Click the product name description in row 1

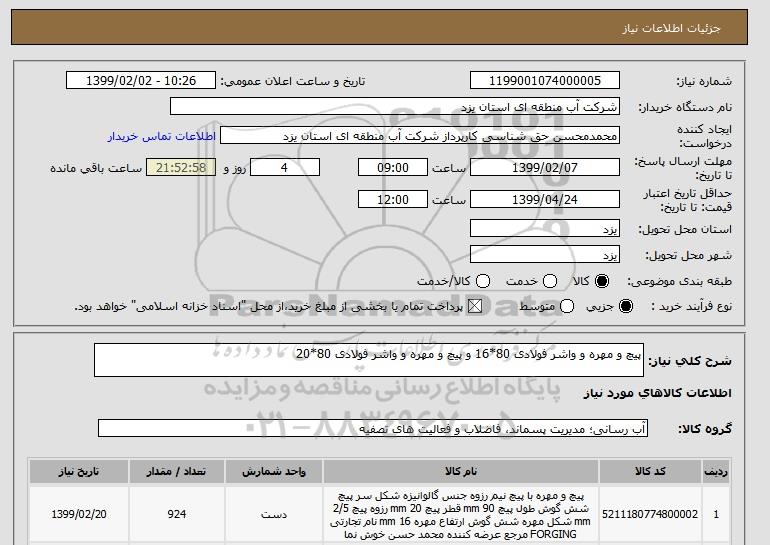coord(461,515)
